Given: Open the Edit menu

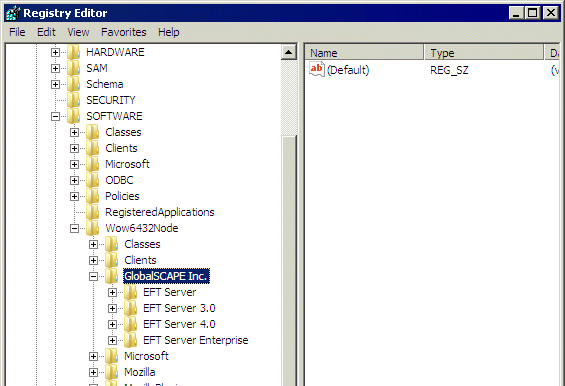Looking at the screenshot, I should [46, 32].
